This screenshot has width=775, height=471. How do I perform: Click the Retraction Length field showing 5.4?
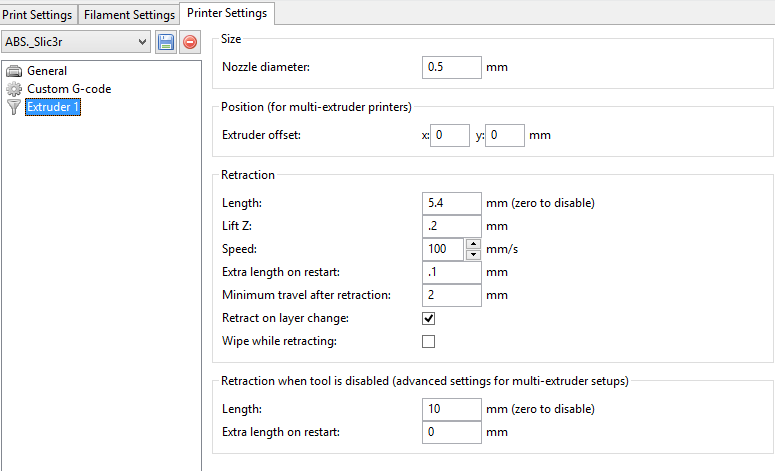[452, 203]
